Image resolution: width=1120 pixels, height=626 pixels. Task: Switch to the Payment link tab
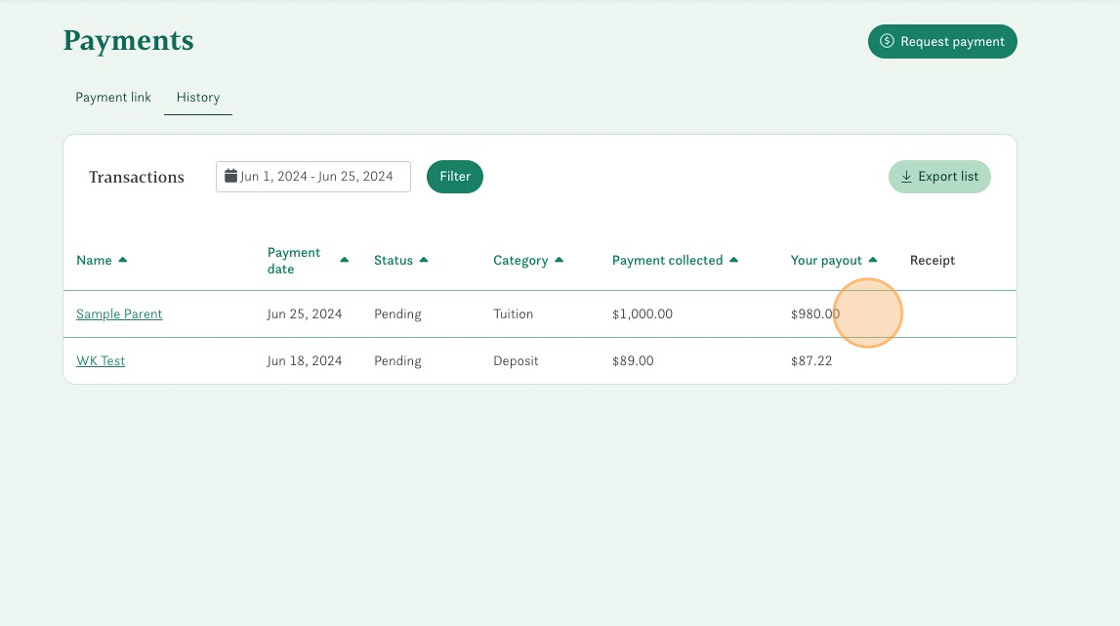(x=112, y=97)
